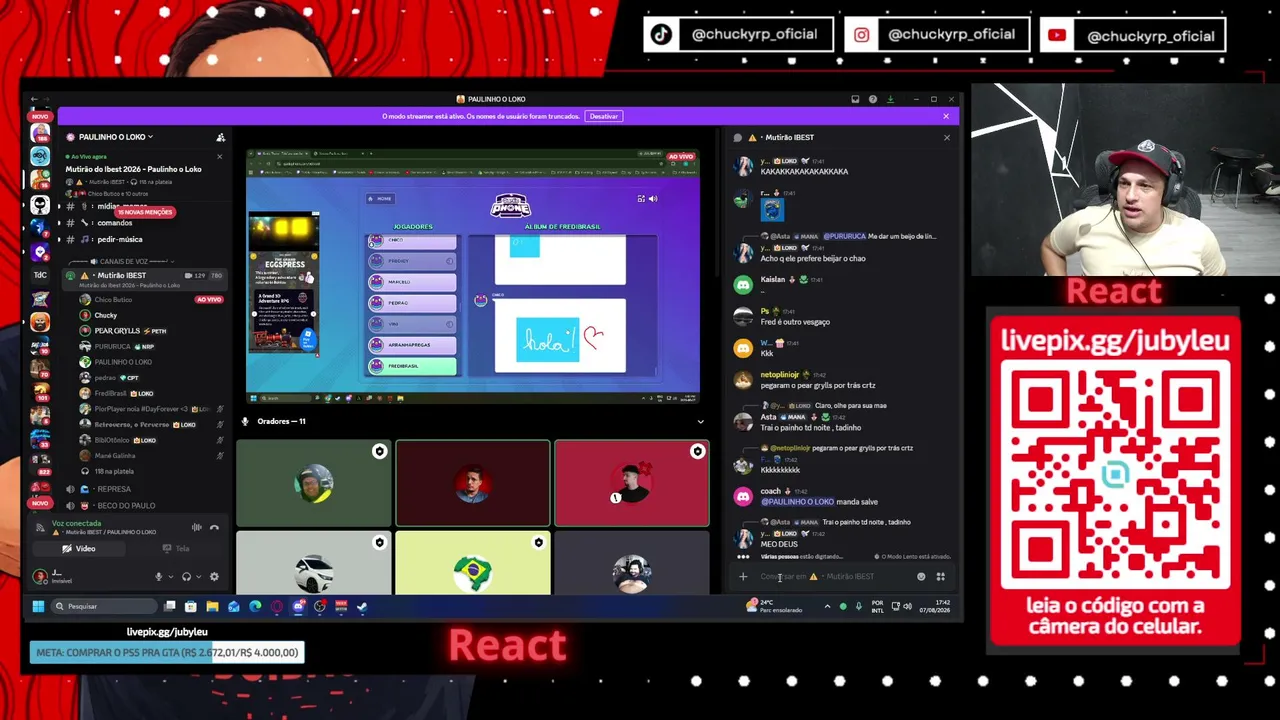
Task: Open Discord from the taskbar
Action: 298,606
